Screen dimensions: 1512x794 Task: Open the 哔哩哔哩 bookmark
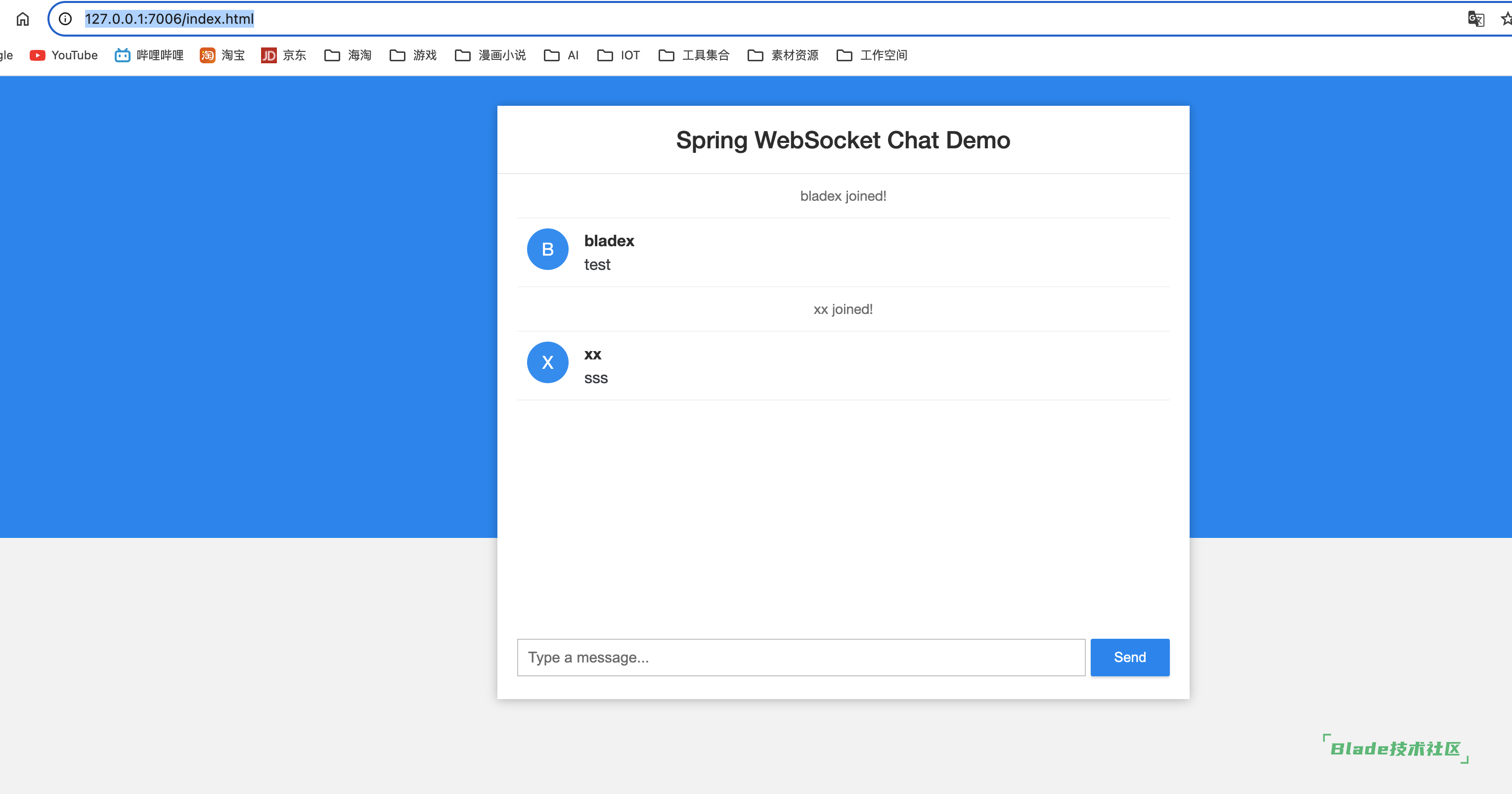[149, 55]
